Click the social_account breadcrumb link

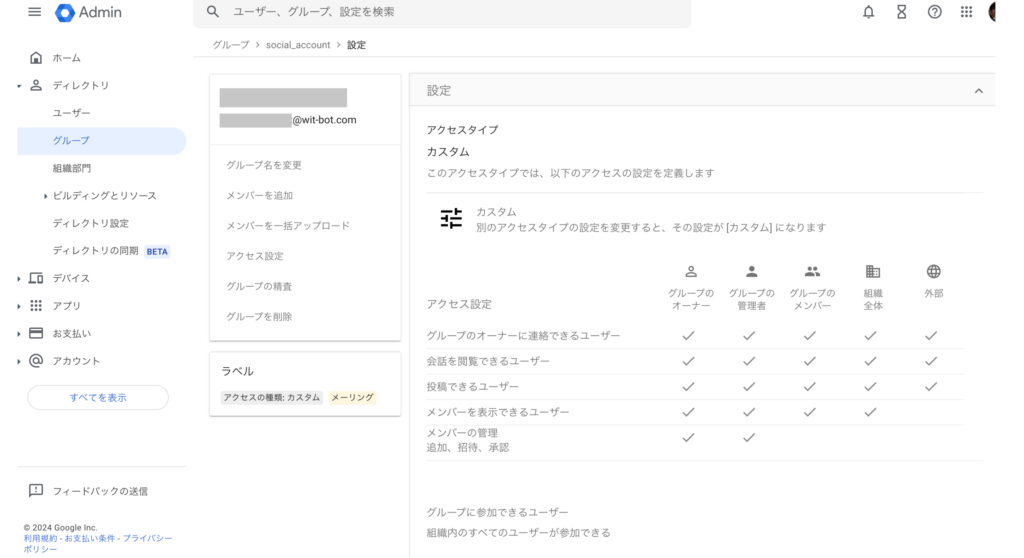tap(298, 45)
